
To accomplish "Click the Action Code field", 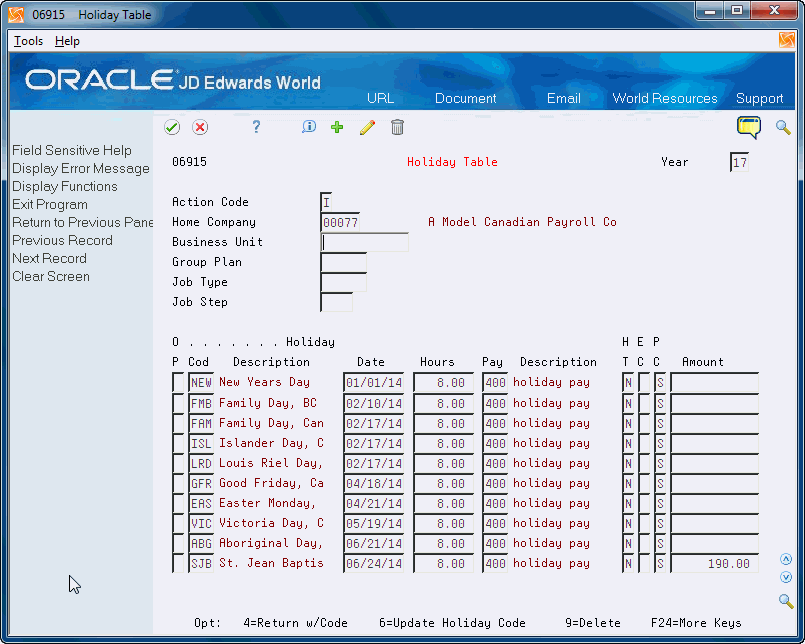I will click(327, 202).
